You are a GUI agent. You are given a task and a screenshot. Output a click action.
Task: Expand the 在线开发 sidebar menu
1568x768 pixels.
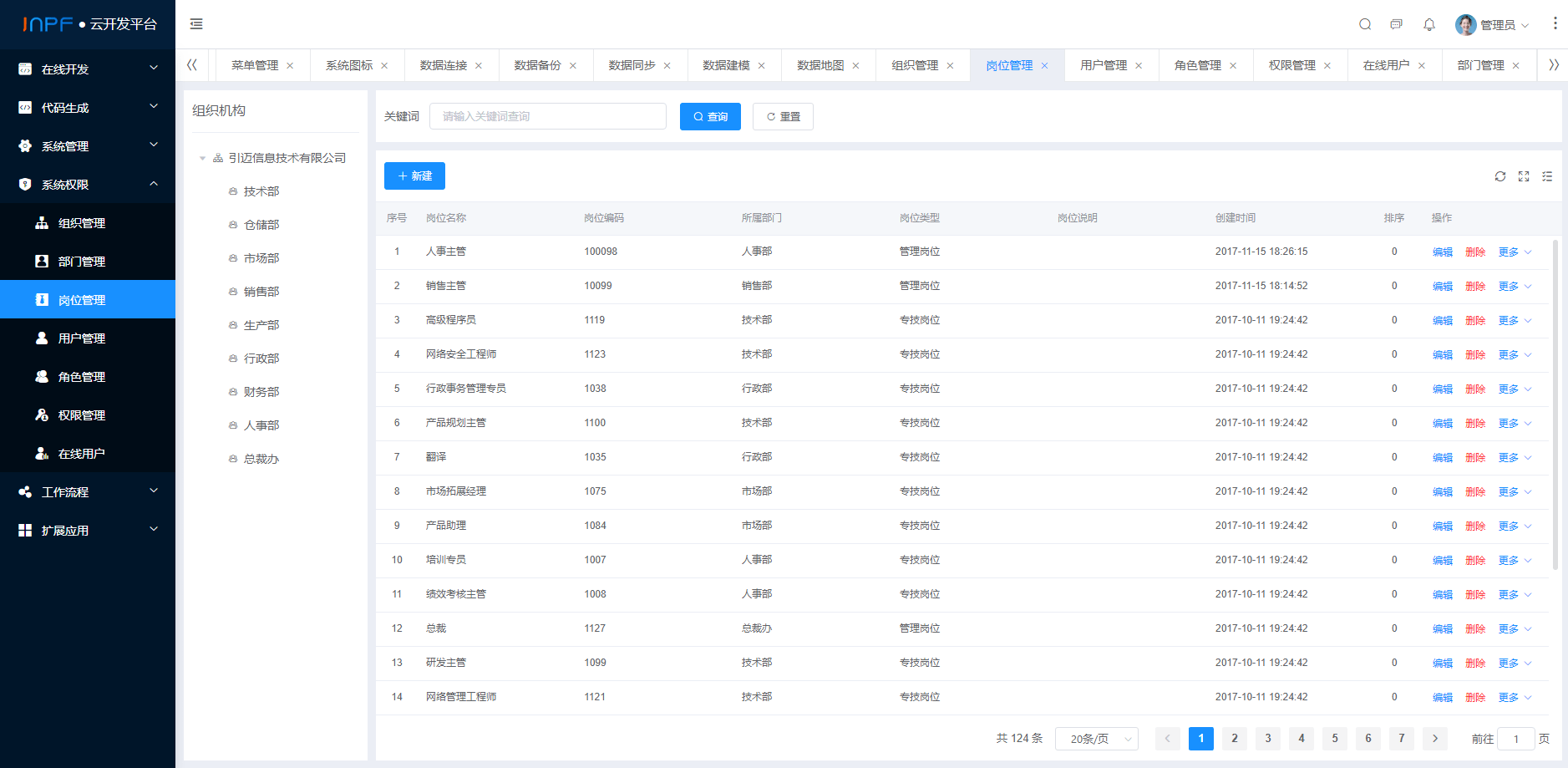(88, 69)
